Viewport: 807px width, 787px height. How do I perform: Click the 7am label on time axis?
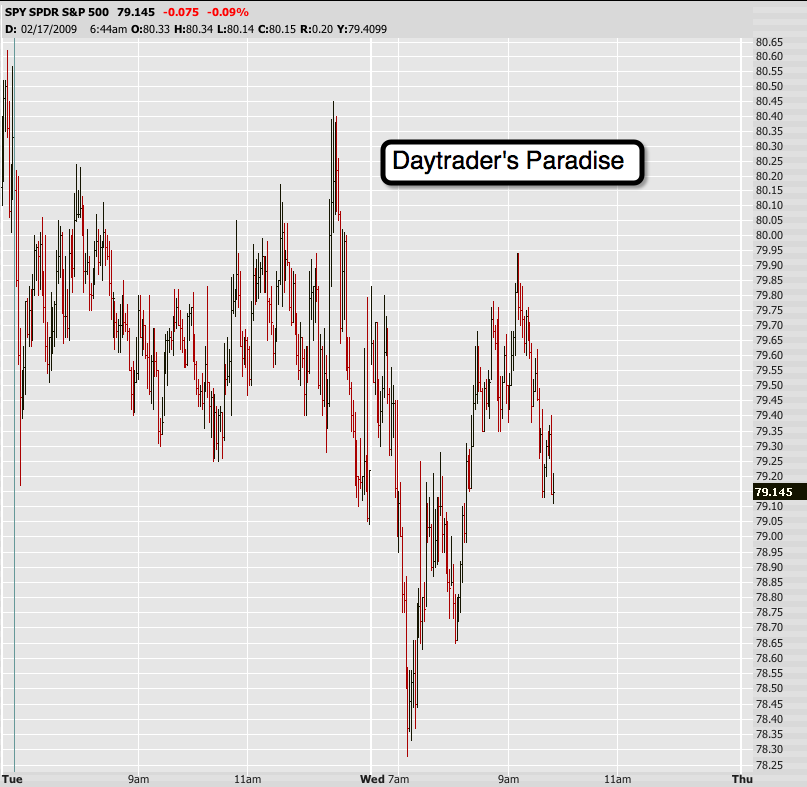click(398, 779)
